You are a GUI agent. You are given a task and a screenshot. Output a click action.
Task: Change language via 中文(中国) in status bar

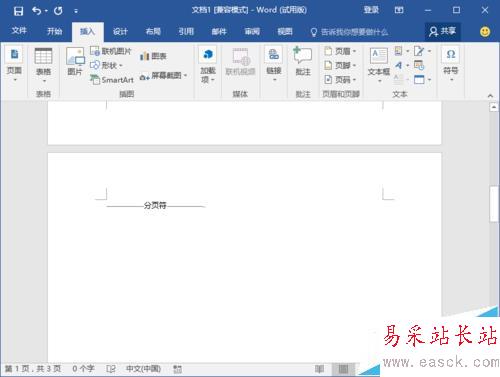pyautogui.click(x=143, y=369)
